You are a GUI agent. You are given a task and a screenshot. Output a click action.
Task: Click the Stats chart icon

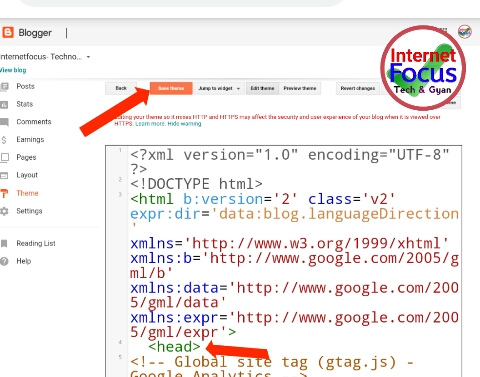[x=4, y=105]
